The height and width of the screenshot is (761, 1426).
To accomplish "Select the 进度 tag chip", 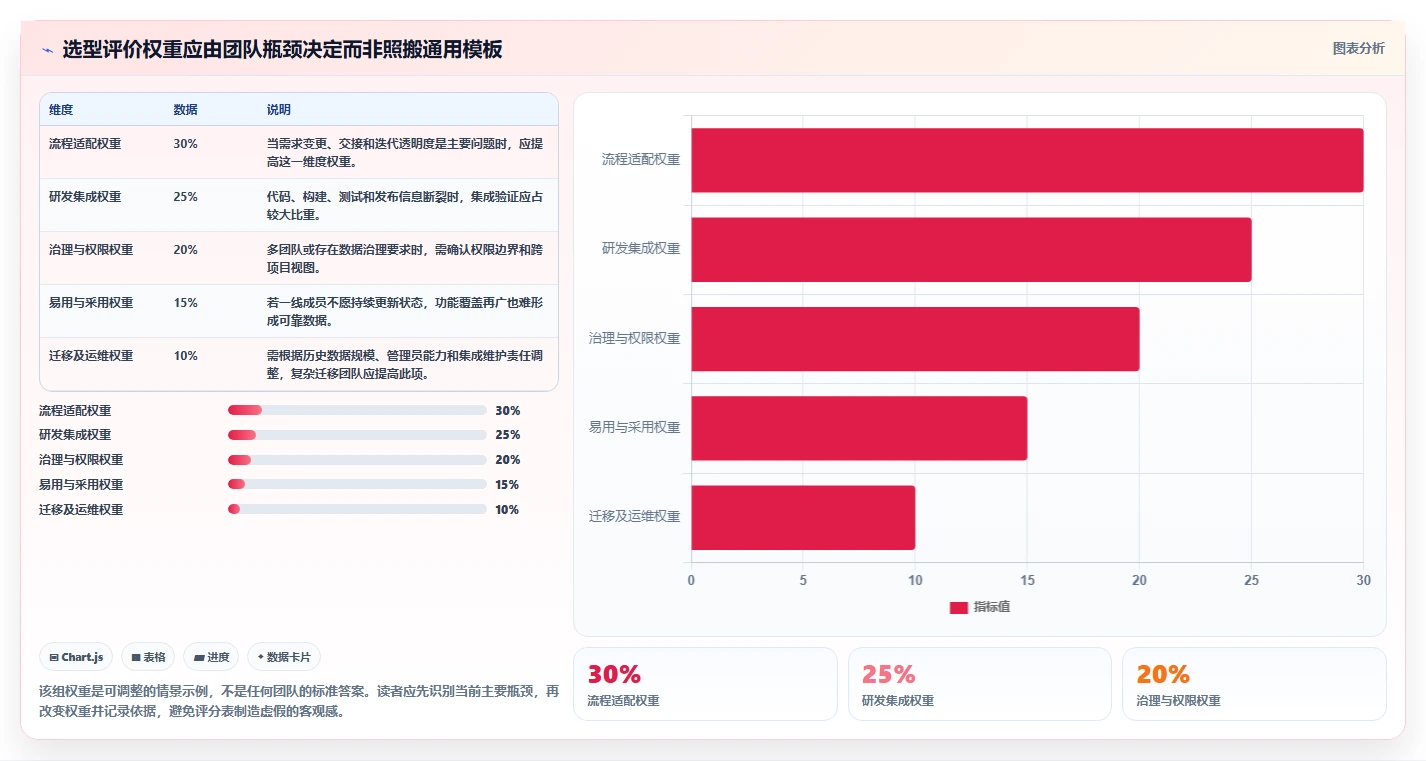I will pyautogui.click(x=211, y=657).
